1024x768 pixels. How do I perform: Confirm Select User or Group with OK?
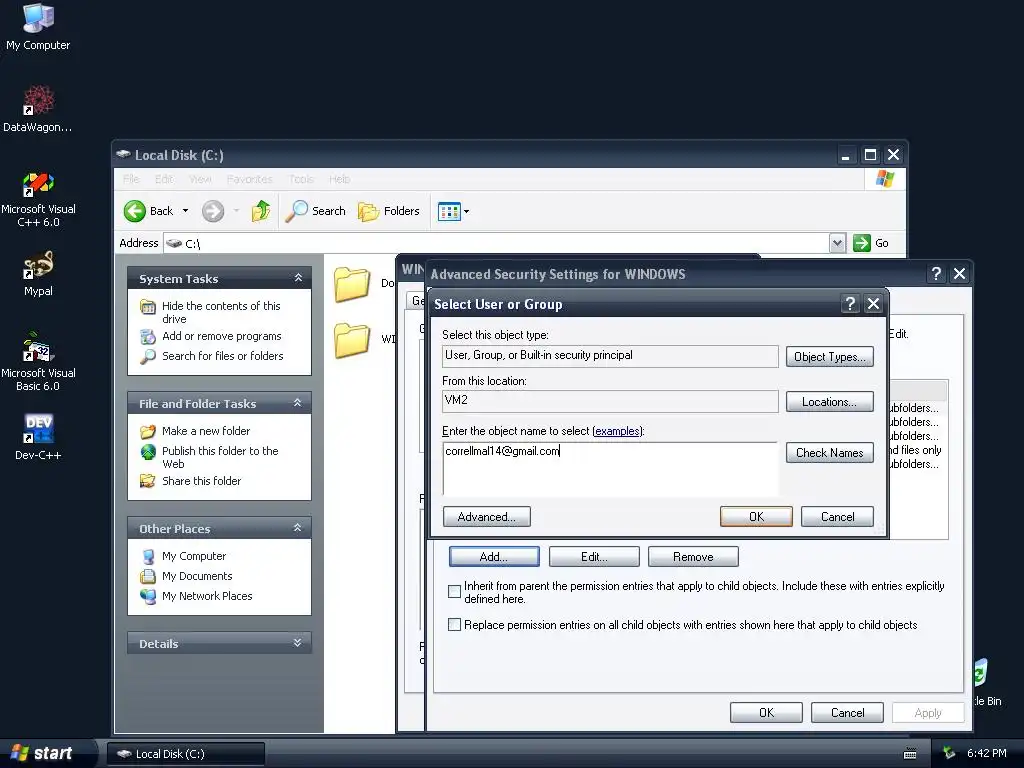tap(756, 517)
